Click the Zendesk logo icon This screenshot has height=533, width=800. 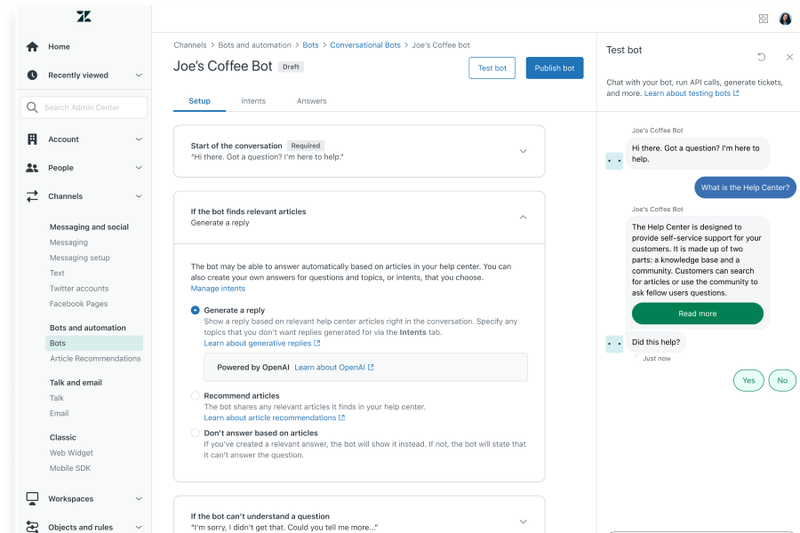[x=83, y=17]
